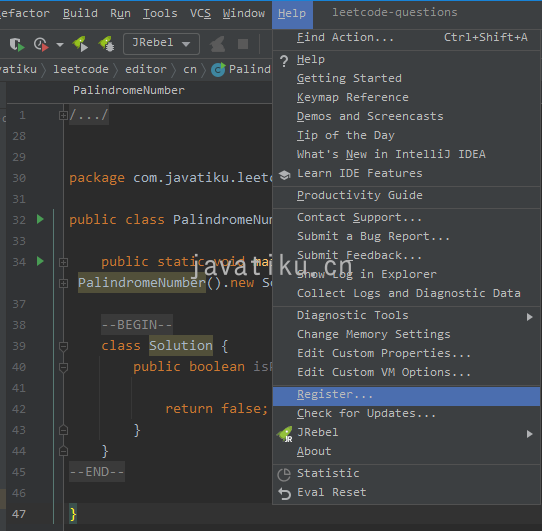542x531 pixels.
Task: Click the Run with Coverage icon
Action: click(x=17, y=44)
